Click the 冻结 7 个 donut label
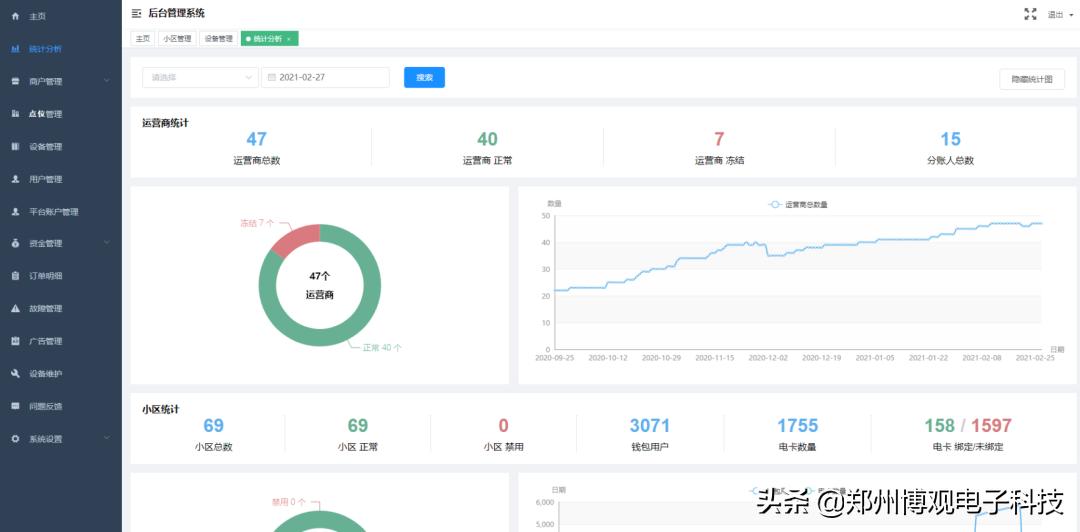 coord(257,223)
